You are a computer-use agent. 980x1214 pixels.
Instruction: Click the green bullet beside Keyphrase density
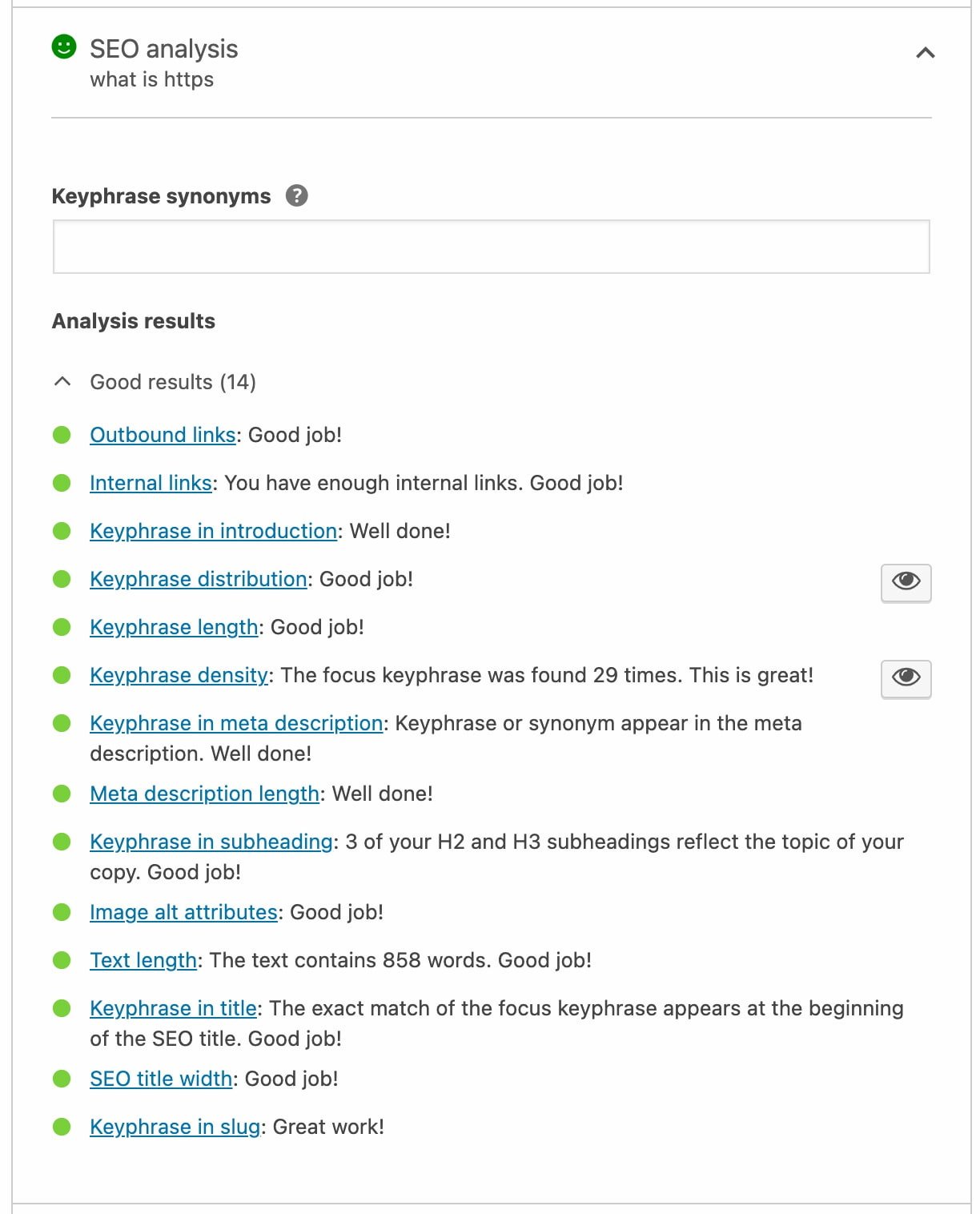(x=63, y=675)
